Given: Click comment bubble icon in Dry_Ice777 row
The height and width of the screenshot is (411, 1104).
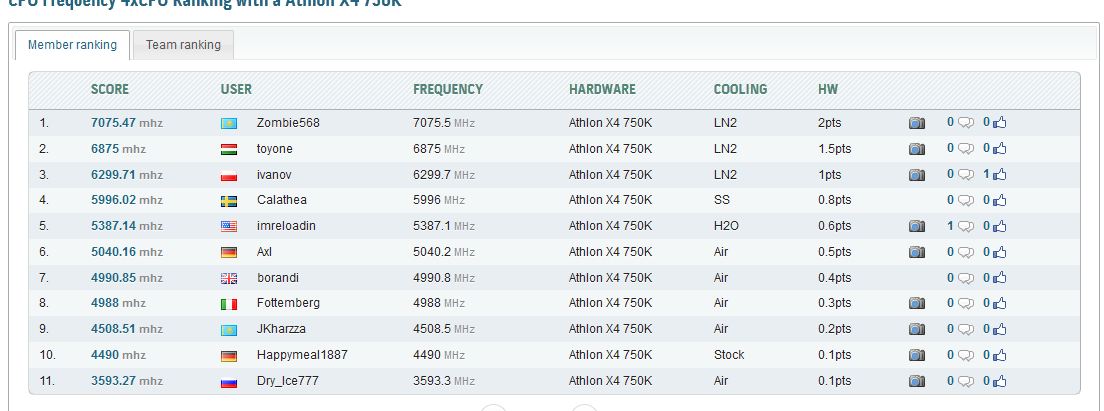Looking at the screenshot, I should [x=966, y=381].
